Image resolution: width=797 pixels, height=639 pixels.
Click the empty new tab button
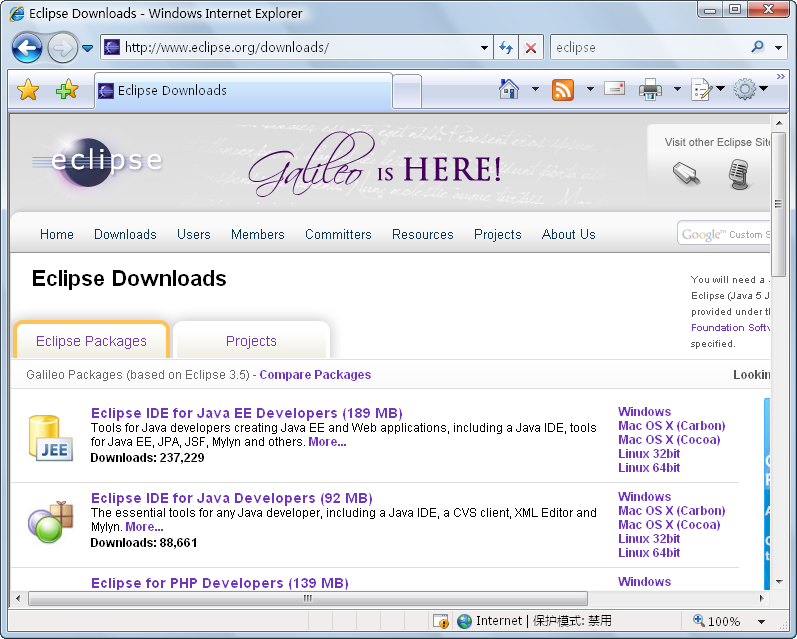[x=406, y=91]
